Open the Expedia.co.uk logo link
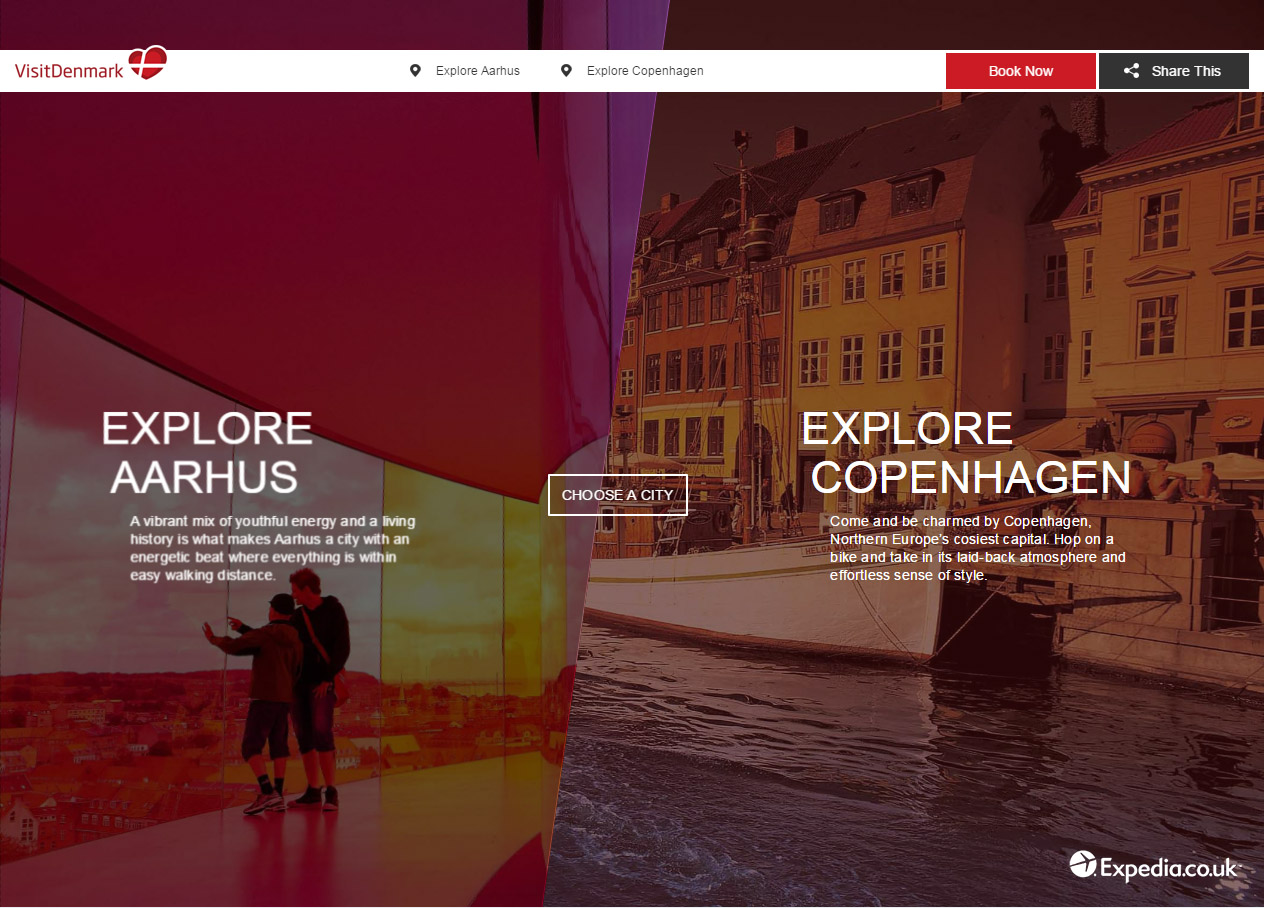This screenshot has height=908, width=1264. (x=1153, y=866)
